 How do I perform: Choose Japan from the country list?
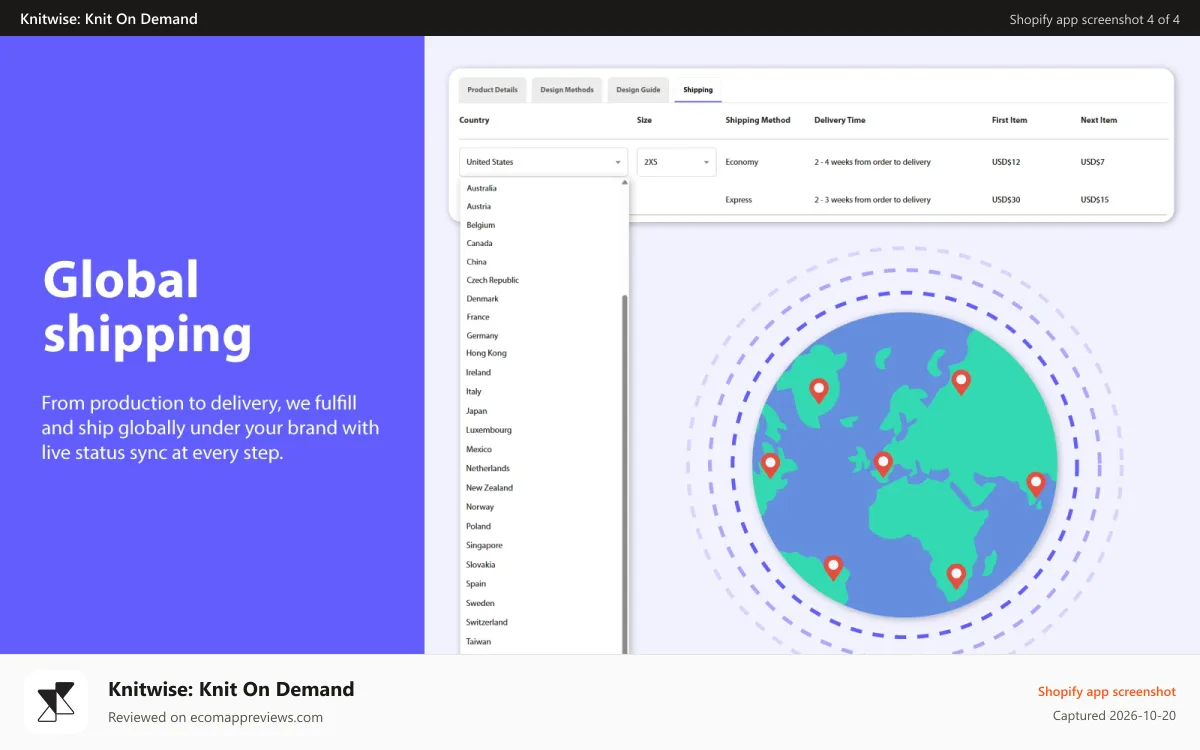click(476, 411)
